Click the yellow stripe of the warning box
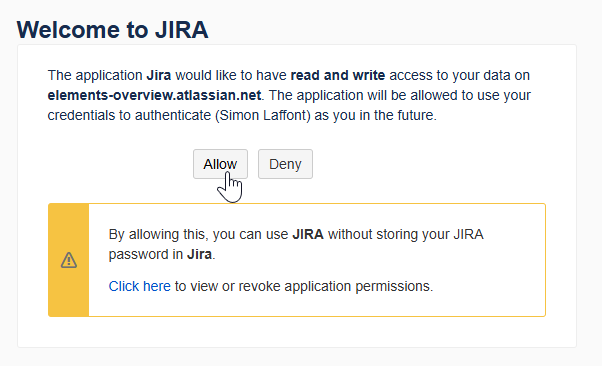The width and height of the screenshot is (602, 366). [69, 260]
